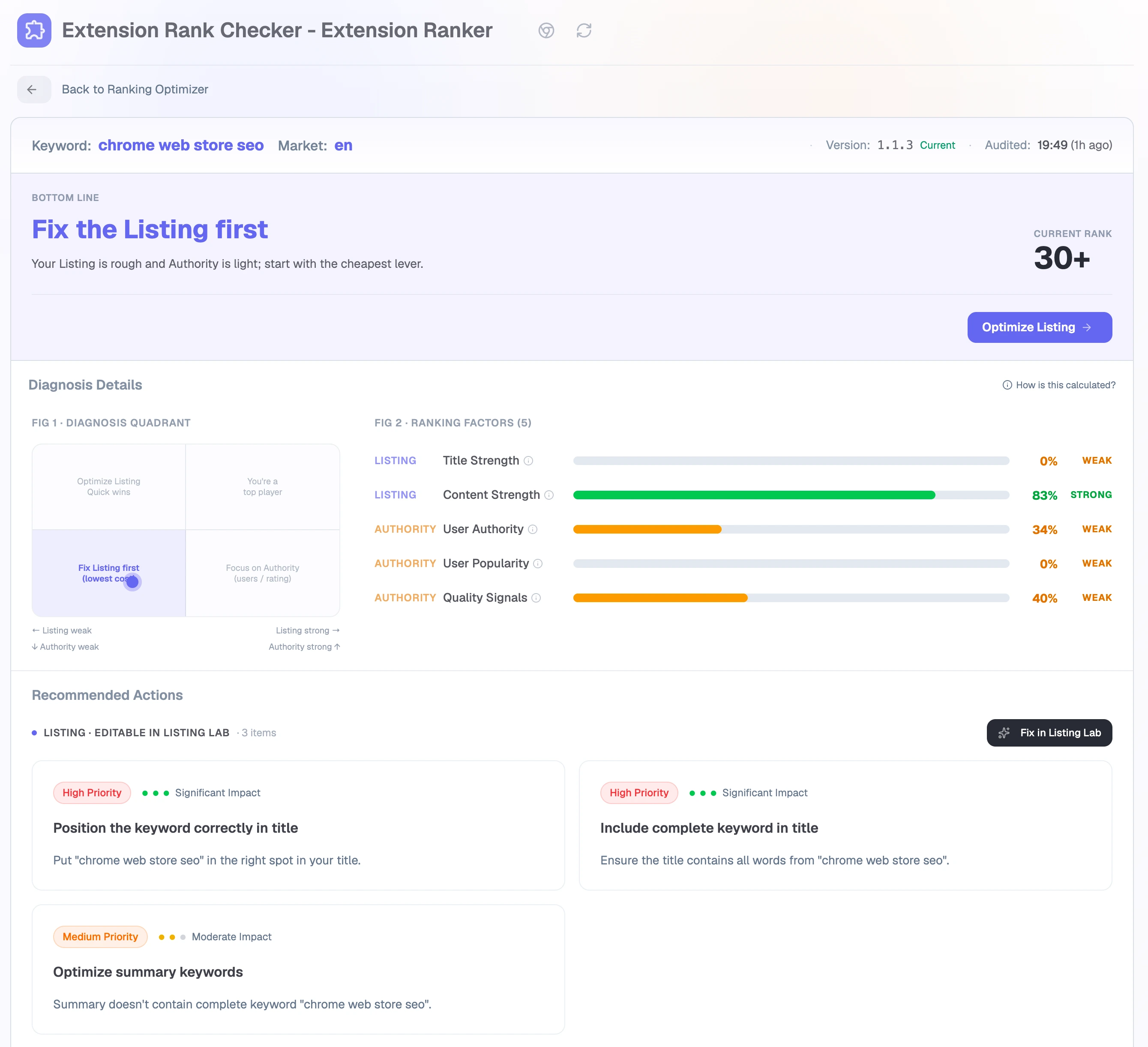Click the Title Strength info icon

(x=528, y=461)
